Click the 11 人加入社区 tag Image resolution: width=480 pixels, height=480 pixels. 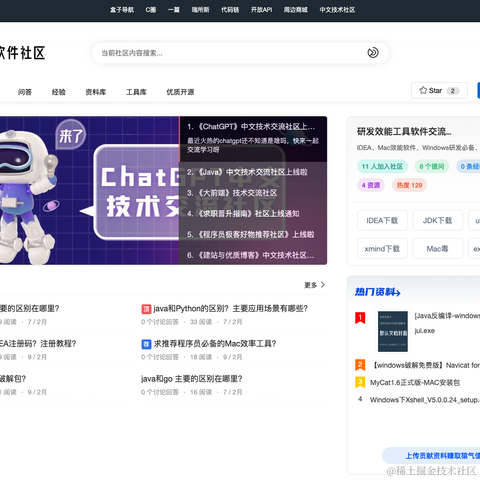click(382, 166)
